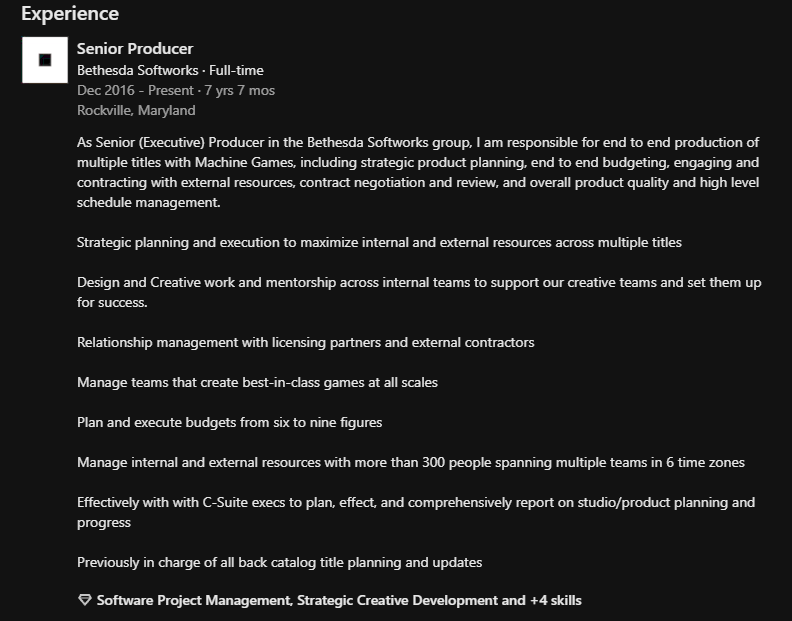The height and width of the screenshot is (621, 792).
Task: Open the Senior Producer job title
Action: (x=135, y=49)
